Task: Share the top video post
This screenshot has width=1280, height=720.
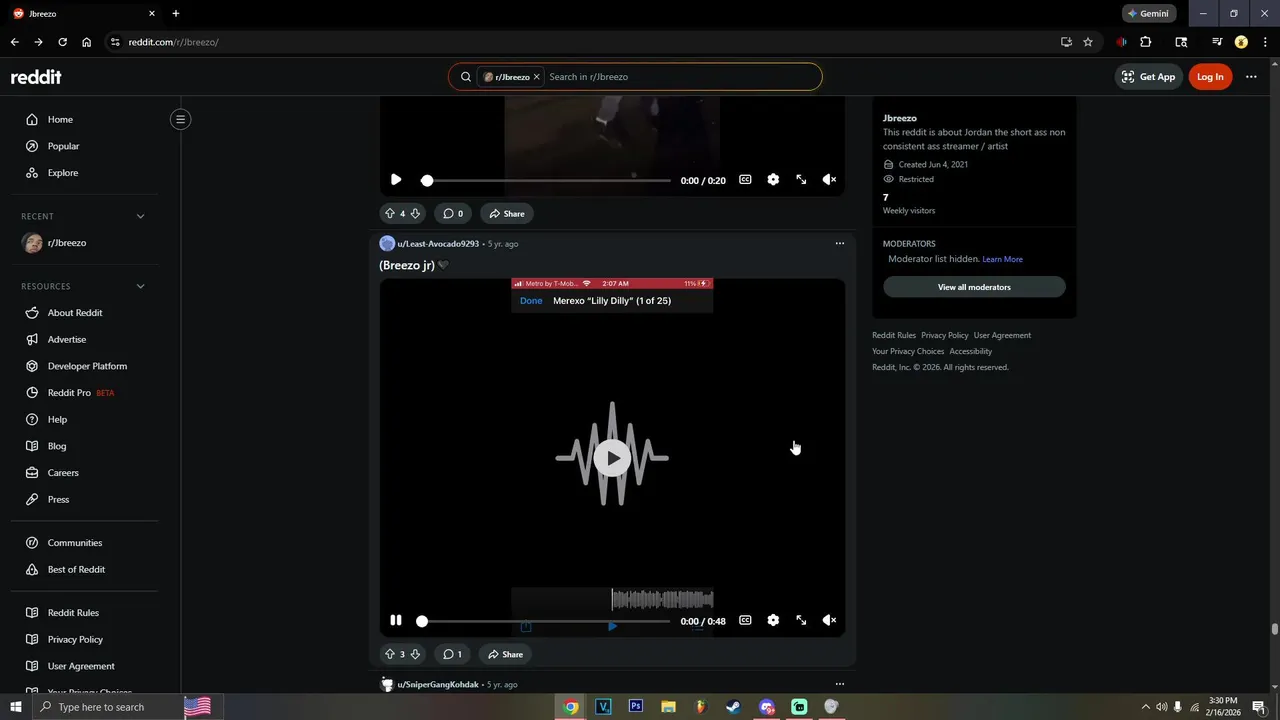Action: (x=507, y=214)
